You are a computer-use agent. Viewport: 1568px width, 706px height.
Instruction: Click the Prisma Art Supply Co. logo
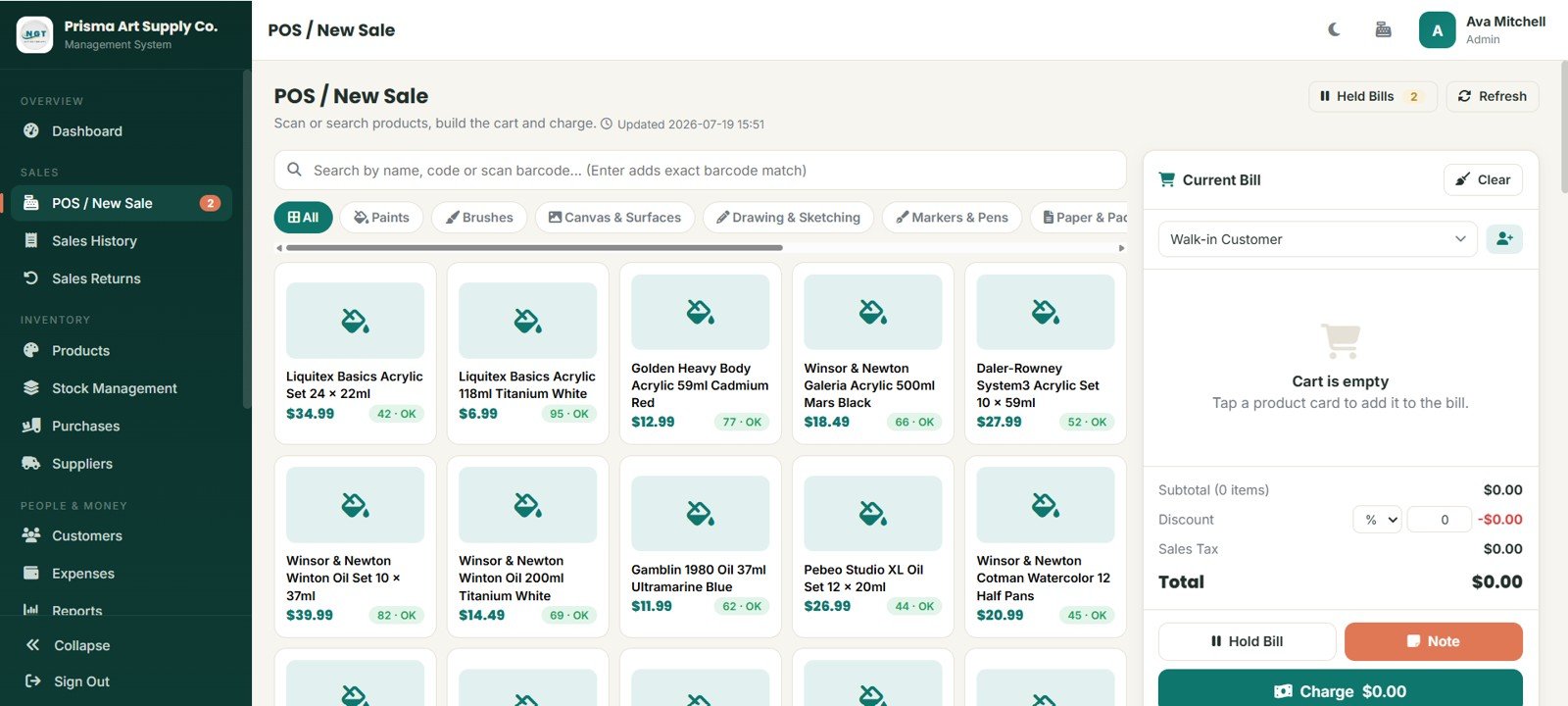pos(34,34)
